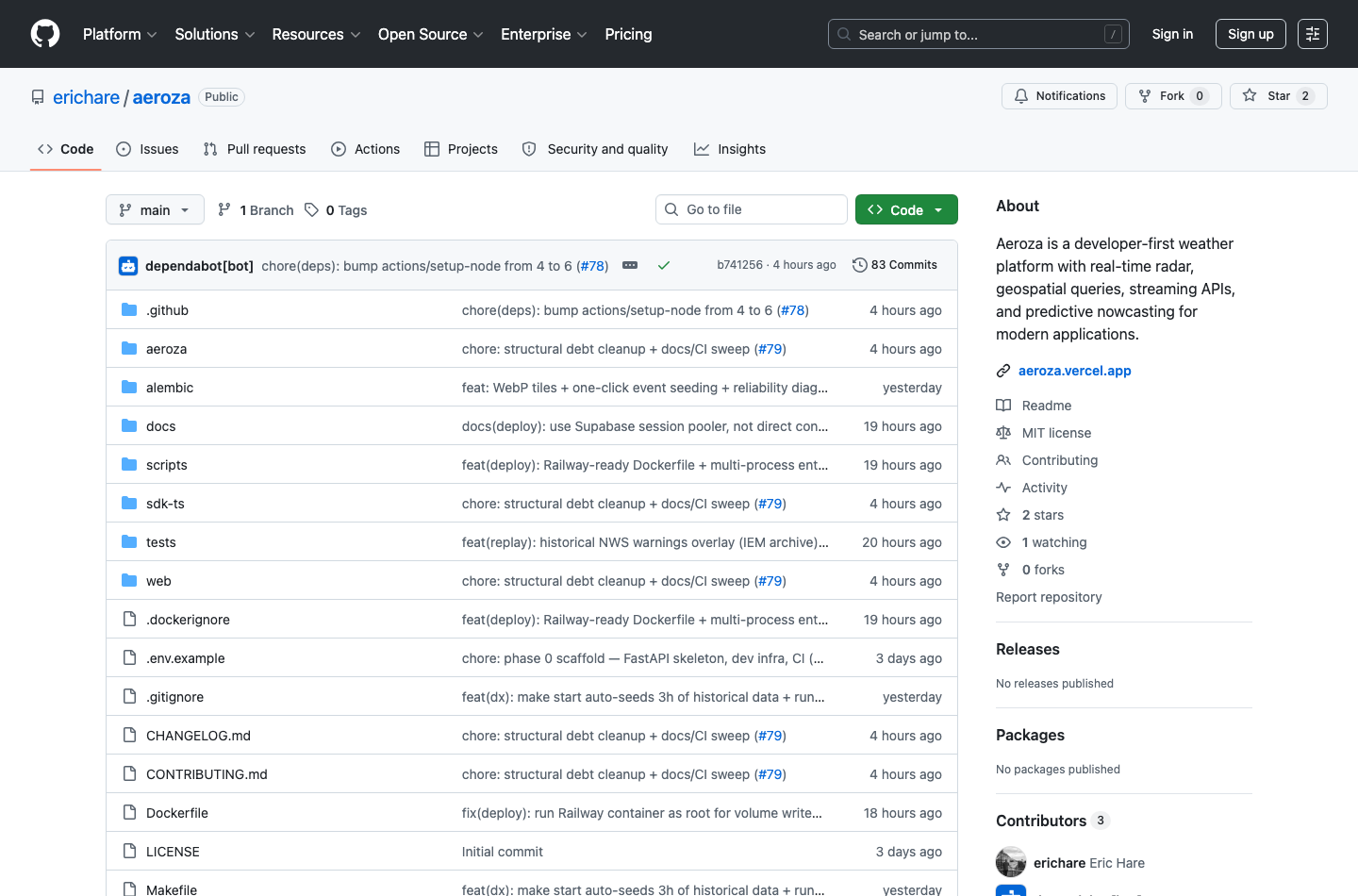1358x896 pixels.
Task: Click the sdk-ts folder icon
Action: 129,504
